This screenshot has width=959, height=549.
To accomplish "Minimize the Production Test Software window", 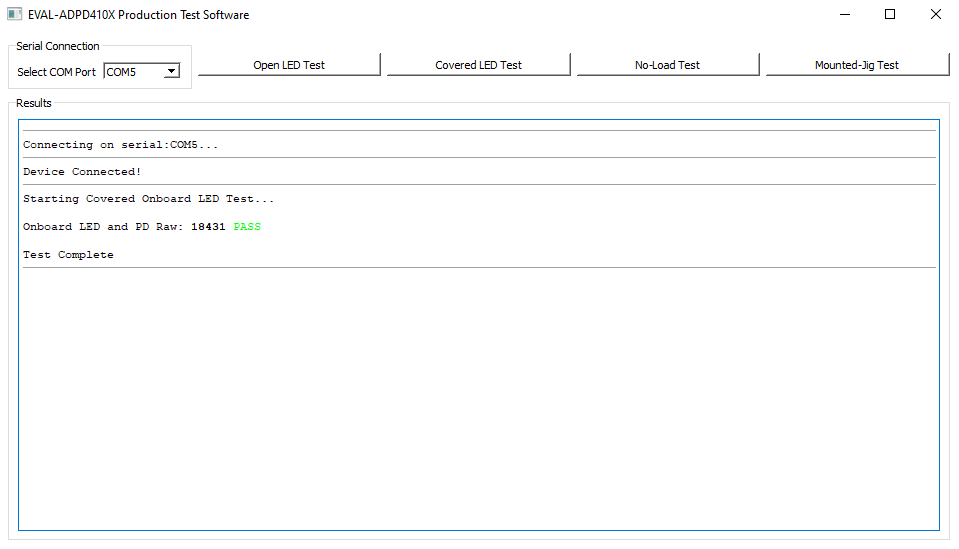I will (x=845, y=15).
